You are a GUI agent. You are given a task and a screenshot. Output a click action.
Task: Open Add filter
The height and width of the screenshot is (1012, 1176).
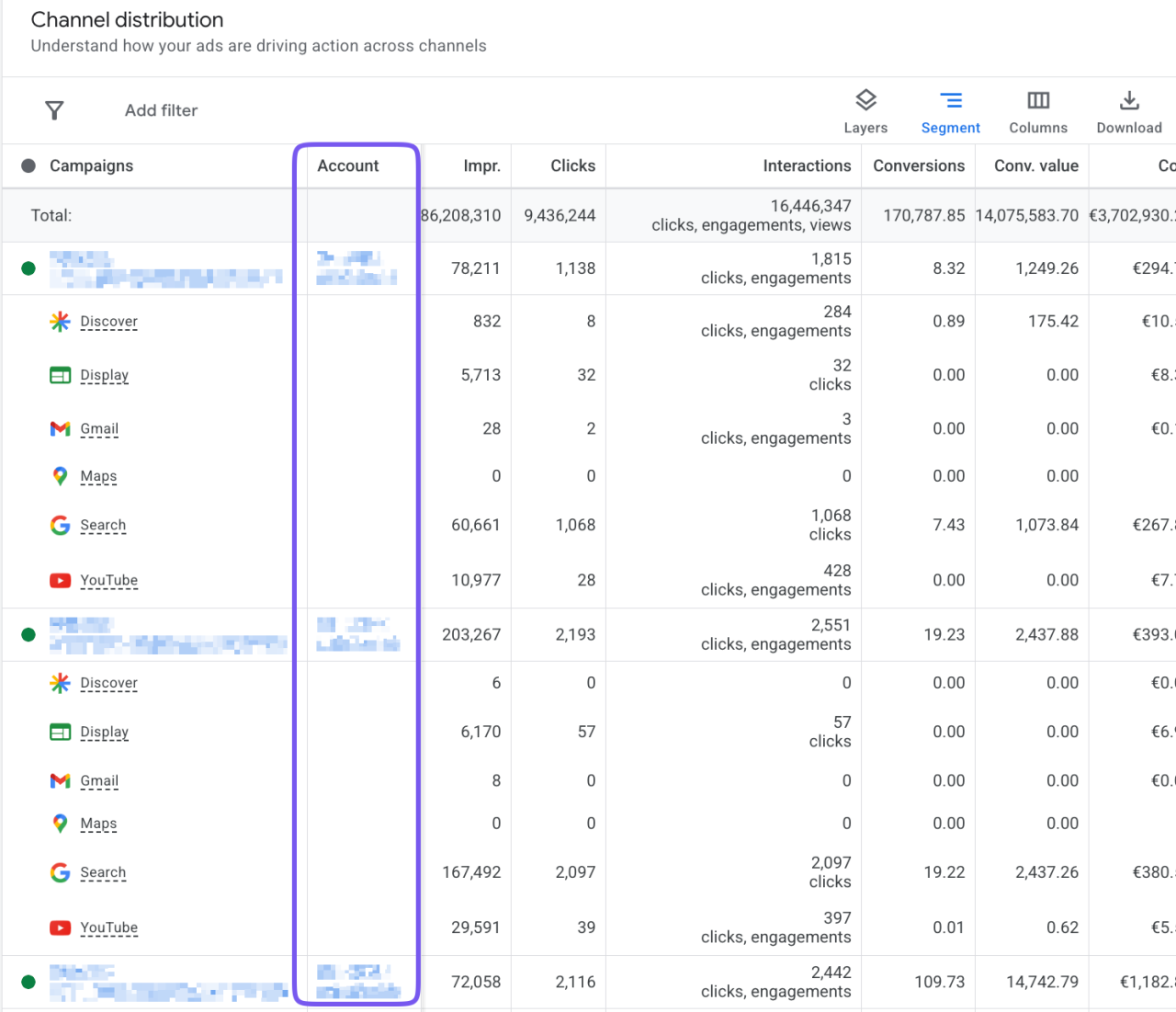pyautogui.click(x=161, y=109)
